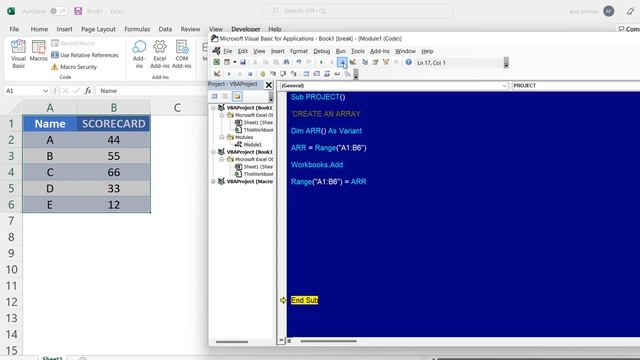Select row 9 header

click(11, 253)
